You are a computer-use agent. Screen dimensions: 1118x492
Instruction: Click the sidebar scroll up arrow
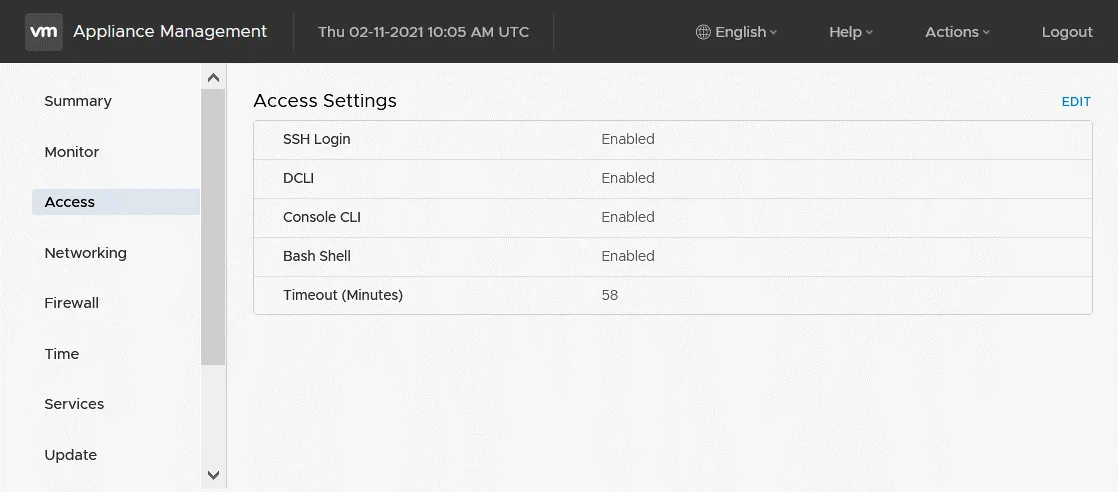click(213, 77)
